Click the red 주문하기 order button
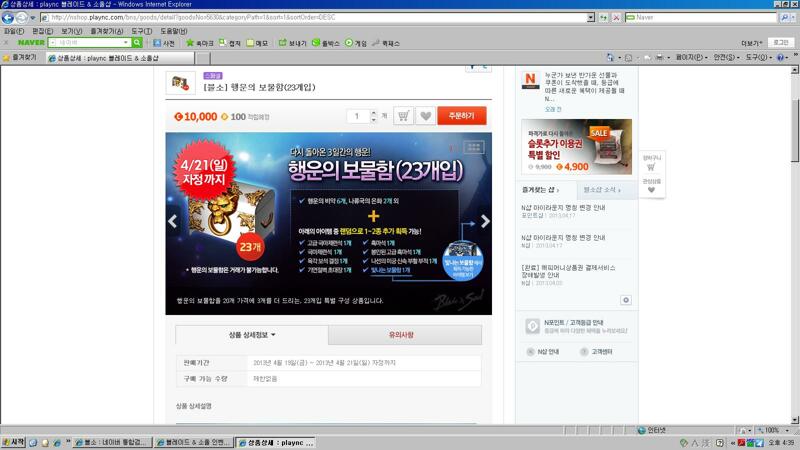Screen dimensions: 800x450 (462, 116)
